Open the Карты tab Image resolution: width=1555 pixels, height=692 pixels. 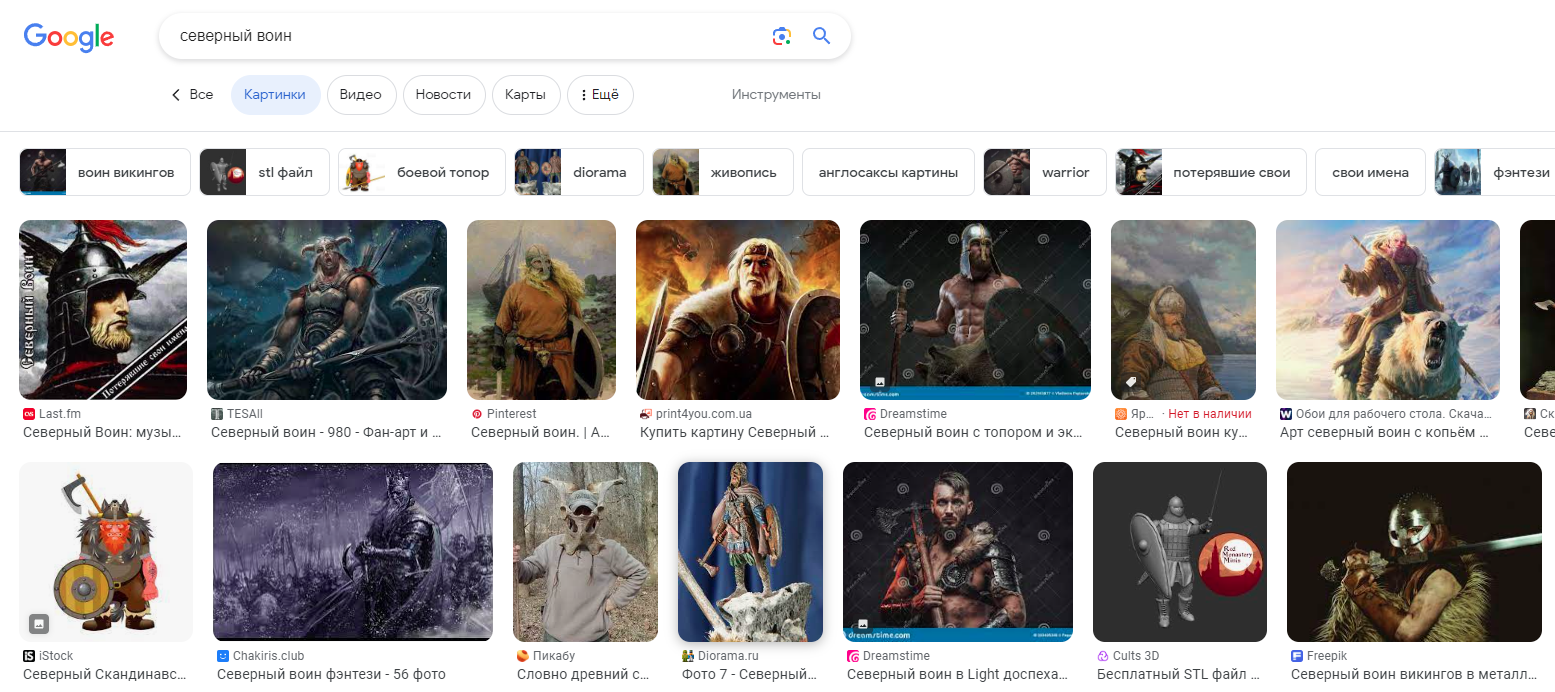[525, 95]
